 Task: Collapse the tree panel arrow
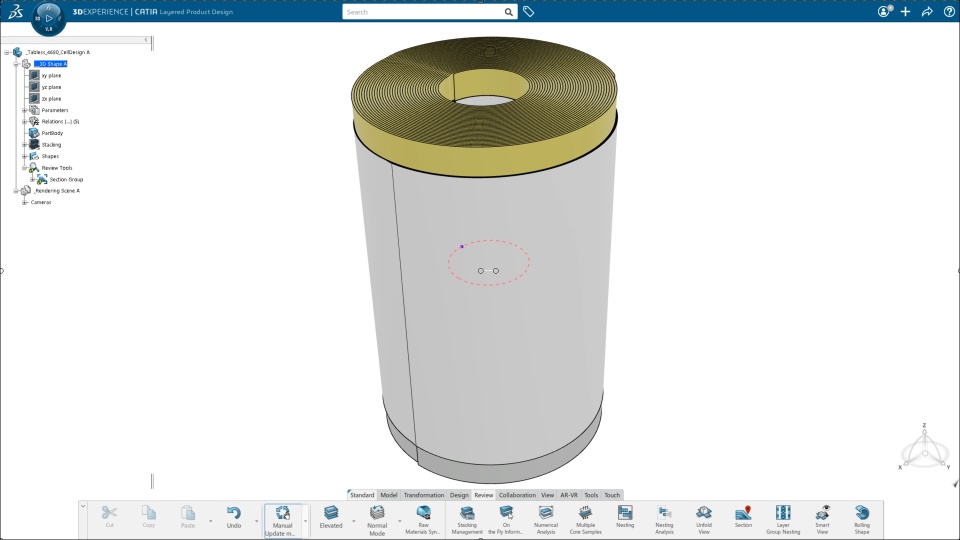(146, 40)
